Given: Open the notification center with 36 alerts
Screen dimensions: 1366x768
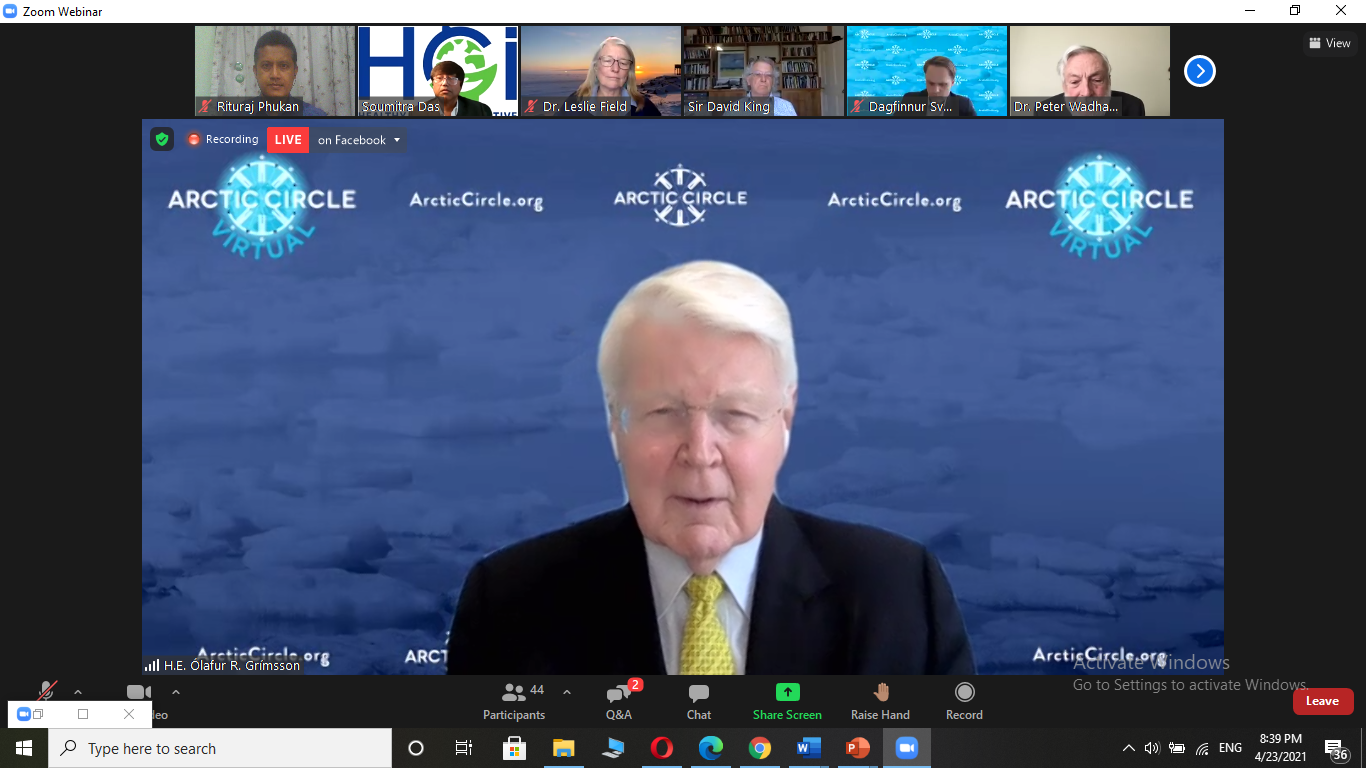Looking at the screenshot, I should click(x=1336, y=750).
